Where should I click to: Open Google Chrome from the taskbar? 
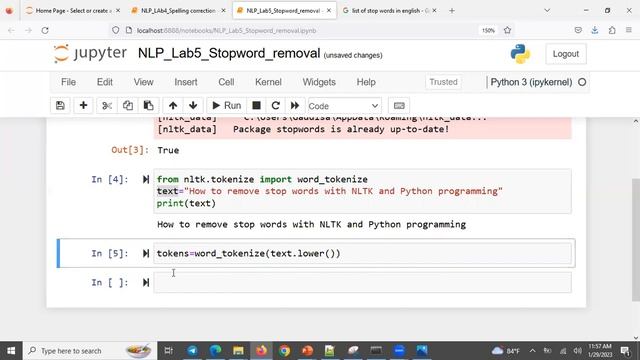tap(284, 351)
